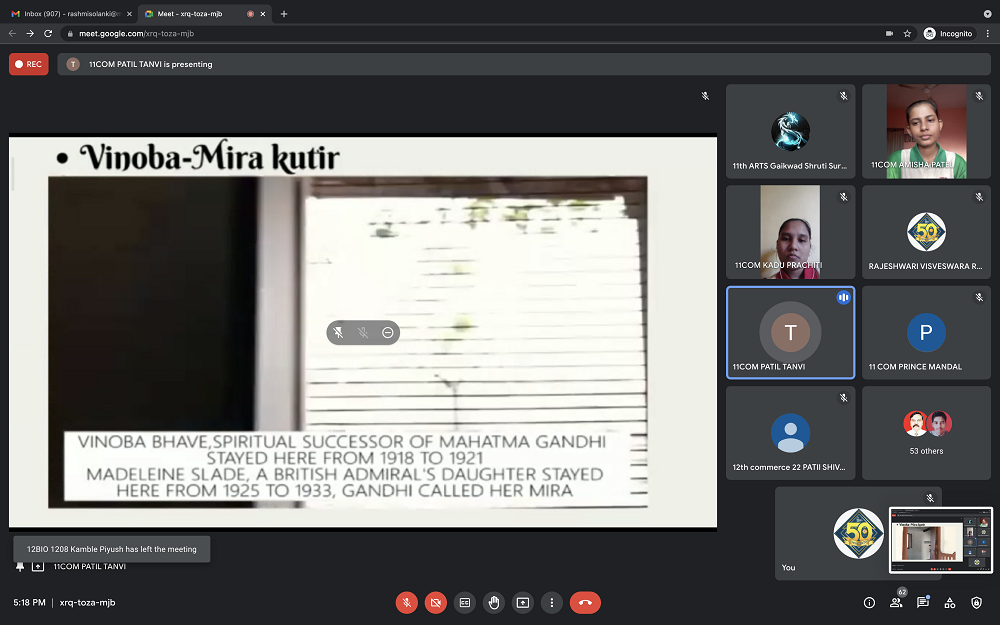Image resolution: width=1000 pixels, height=625 pixels.
Task: Click the mute icon in presentation overlay
Action: [363, 332]
